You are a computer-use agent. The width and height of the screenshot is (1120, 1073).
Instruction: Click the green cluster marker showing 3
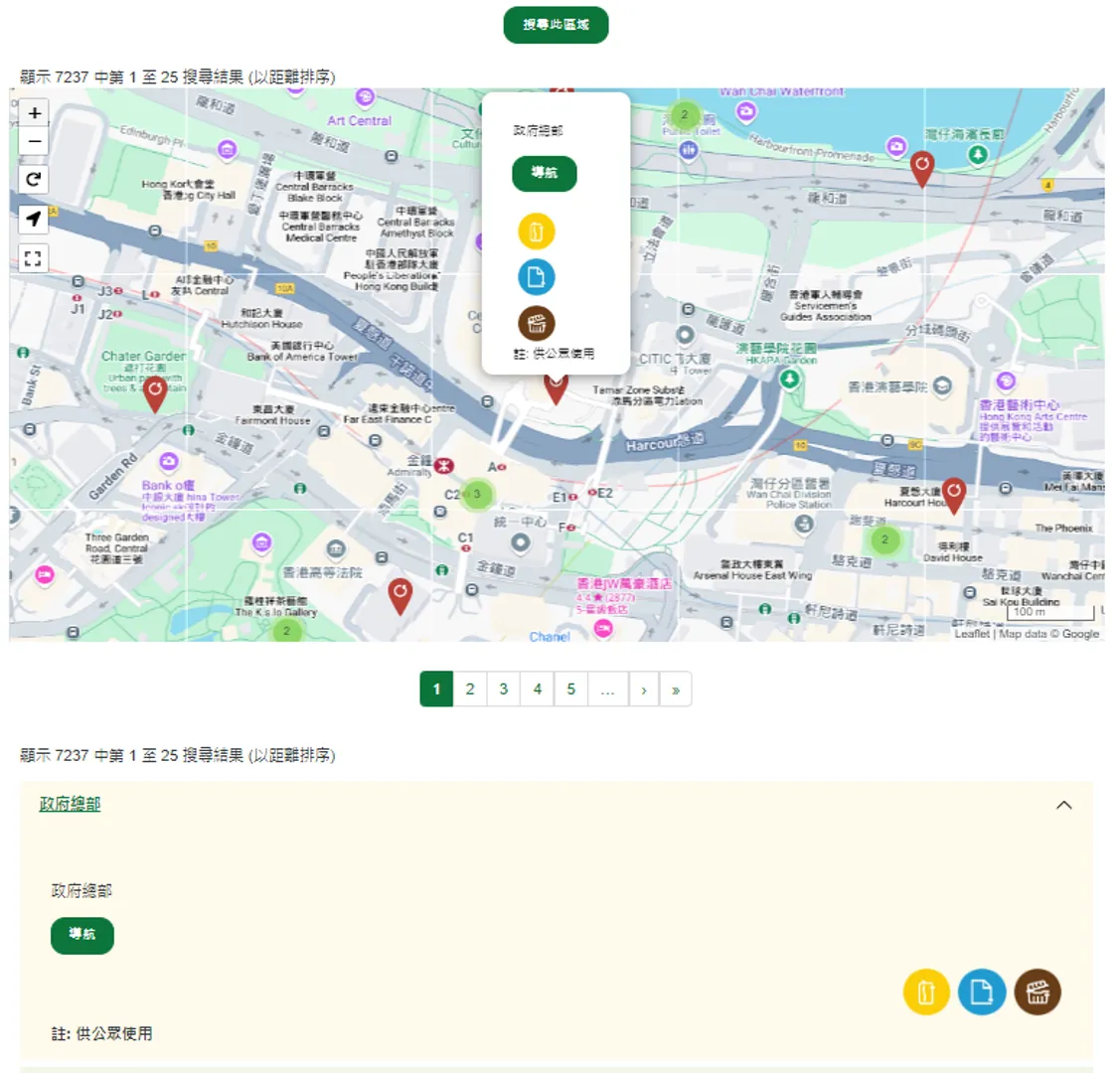[x=476, y=493]
